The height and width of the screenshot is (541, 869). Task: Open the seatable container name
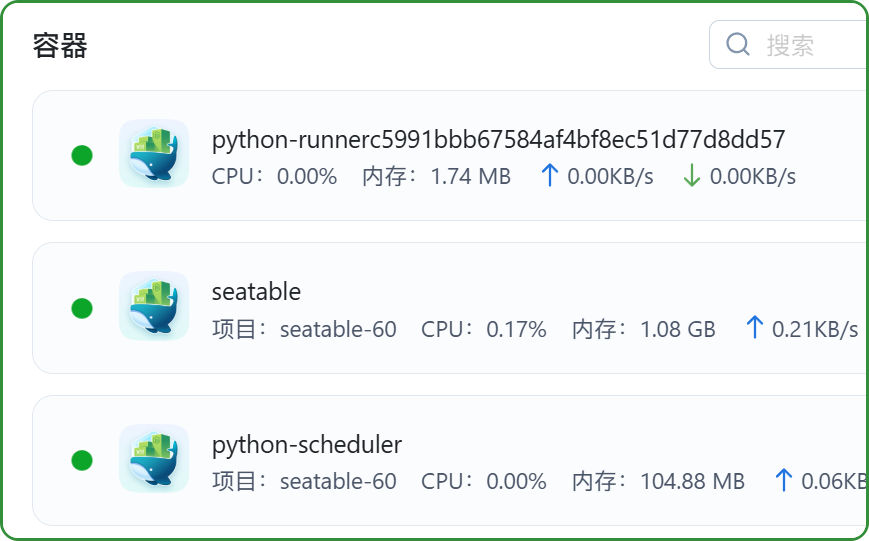pyautogui.click(x=256, y=292)
